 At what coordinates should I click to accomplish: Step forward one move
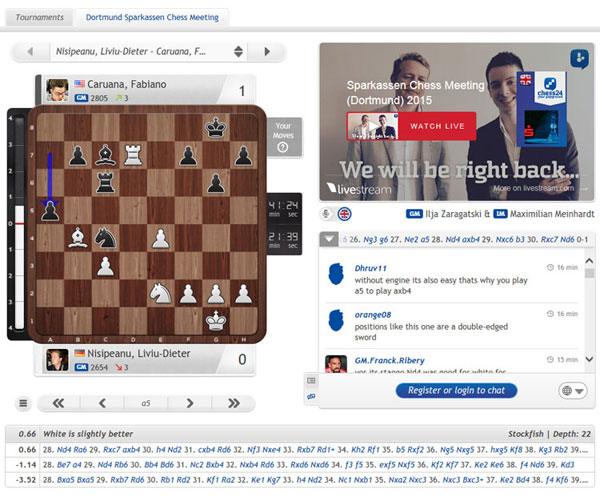[190, 403]
